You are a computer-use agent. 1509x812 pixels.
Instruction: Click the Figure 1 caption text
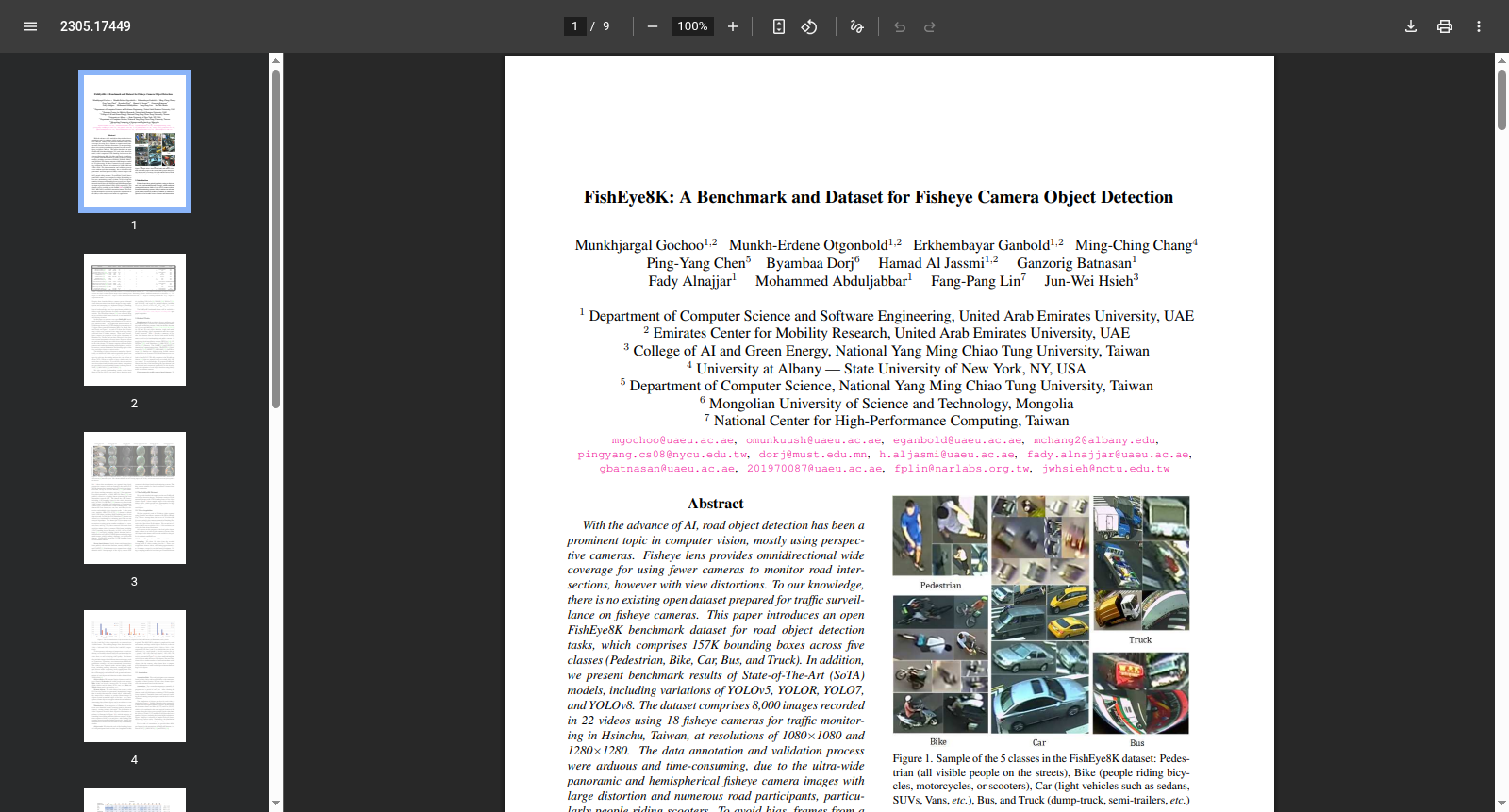tap(1041, 779)
